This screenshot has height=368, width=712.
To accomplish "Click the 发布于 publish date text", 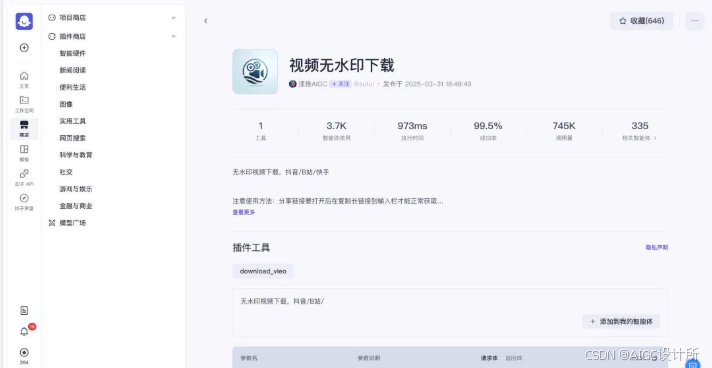I will [x=427, y=84].
